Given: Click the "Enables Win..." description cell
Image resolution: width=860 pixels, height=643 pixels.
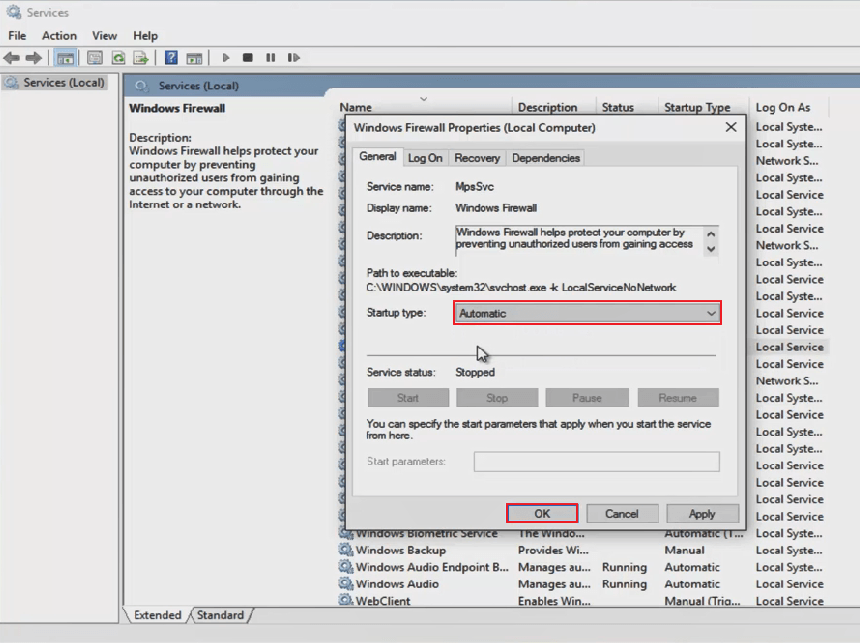Looking at the screenshot, I should (x=554, y=601).
